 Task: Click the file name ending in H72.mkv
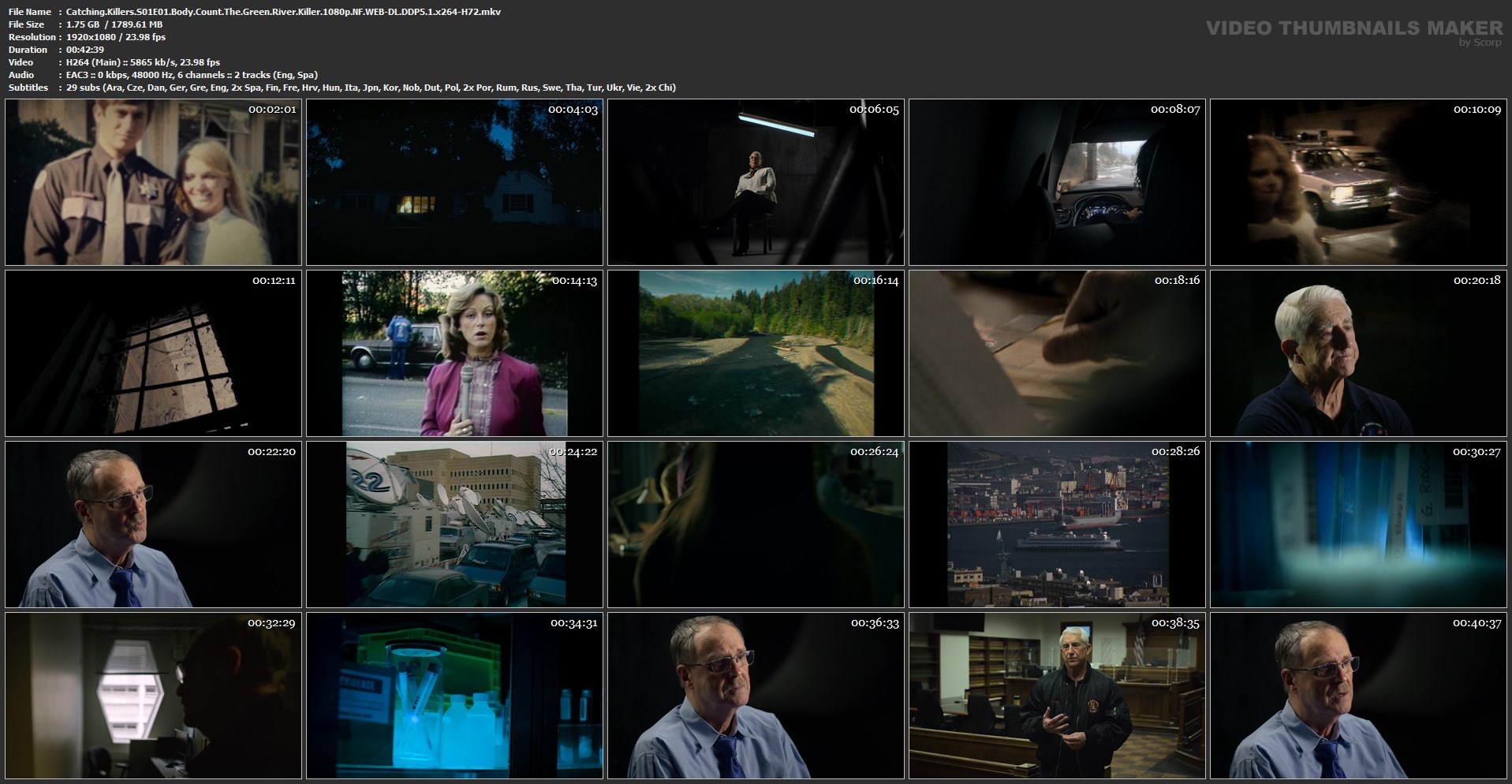(283, 12)
